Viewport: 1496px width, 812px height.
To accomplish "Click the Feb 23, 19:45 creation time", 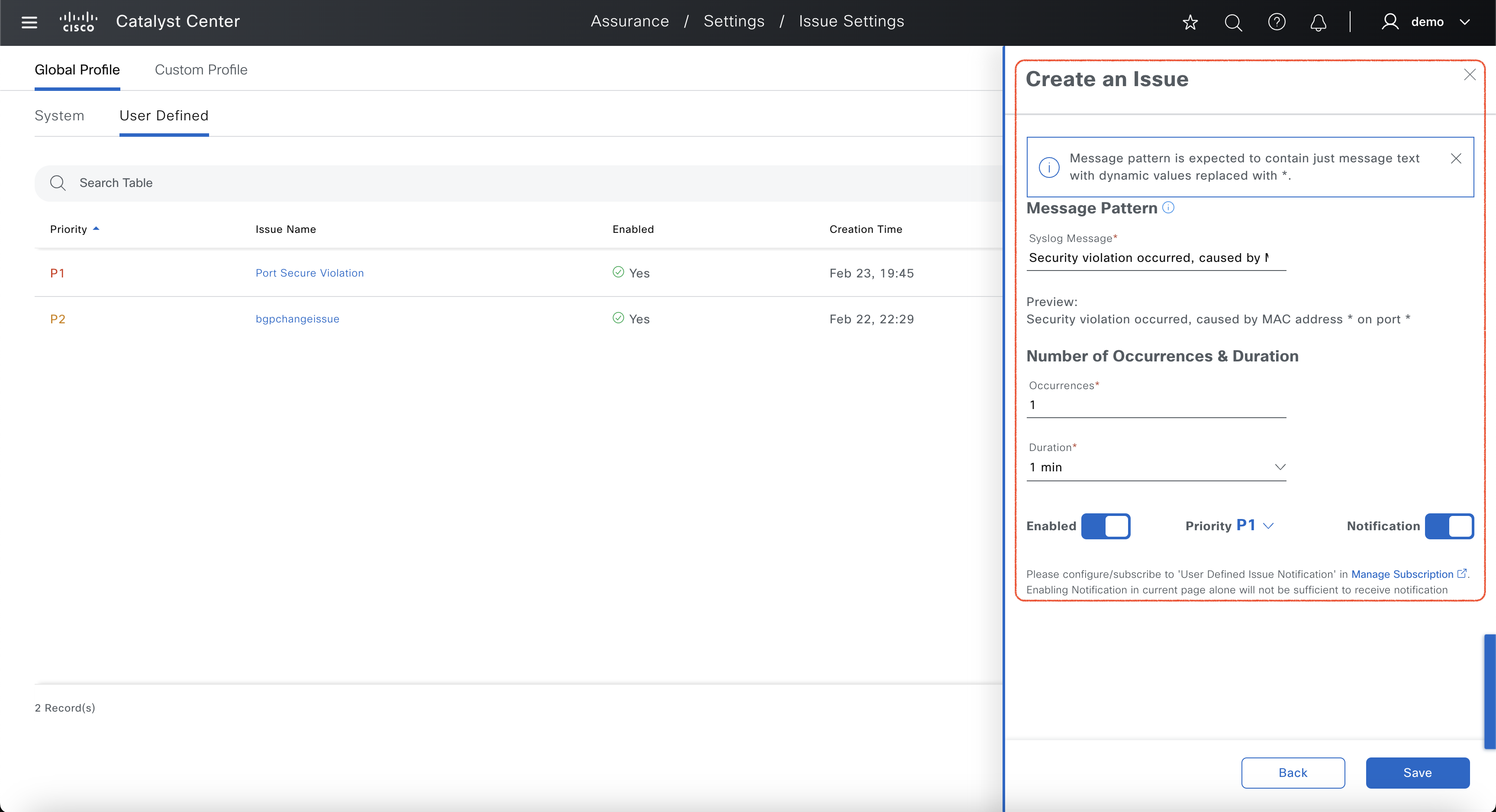I will (x=871, y=273).
